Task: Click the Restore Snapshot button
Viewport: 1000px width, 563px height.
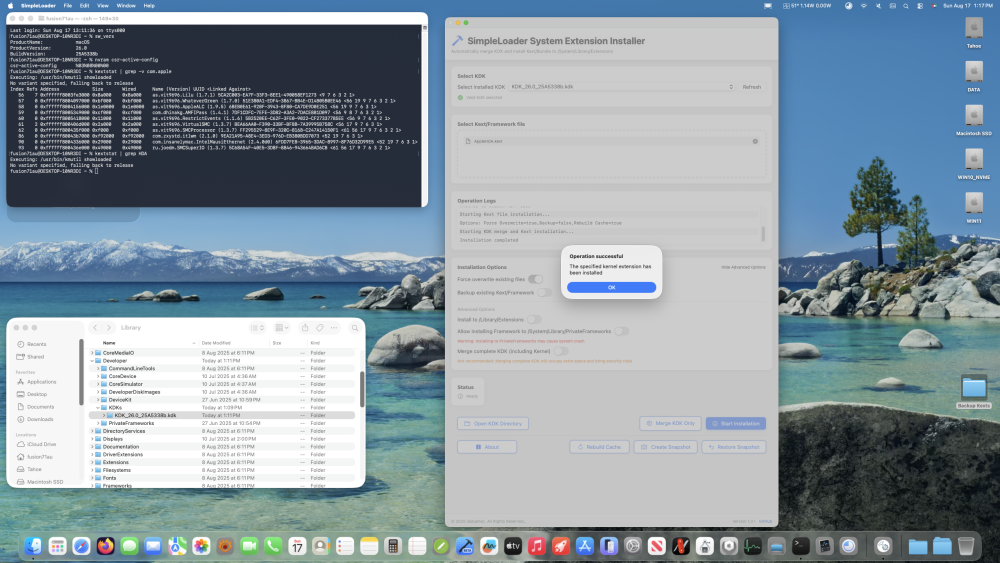Action: click(x=733, y=447)
